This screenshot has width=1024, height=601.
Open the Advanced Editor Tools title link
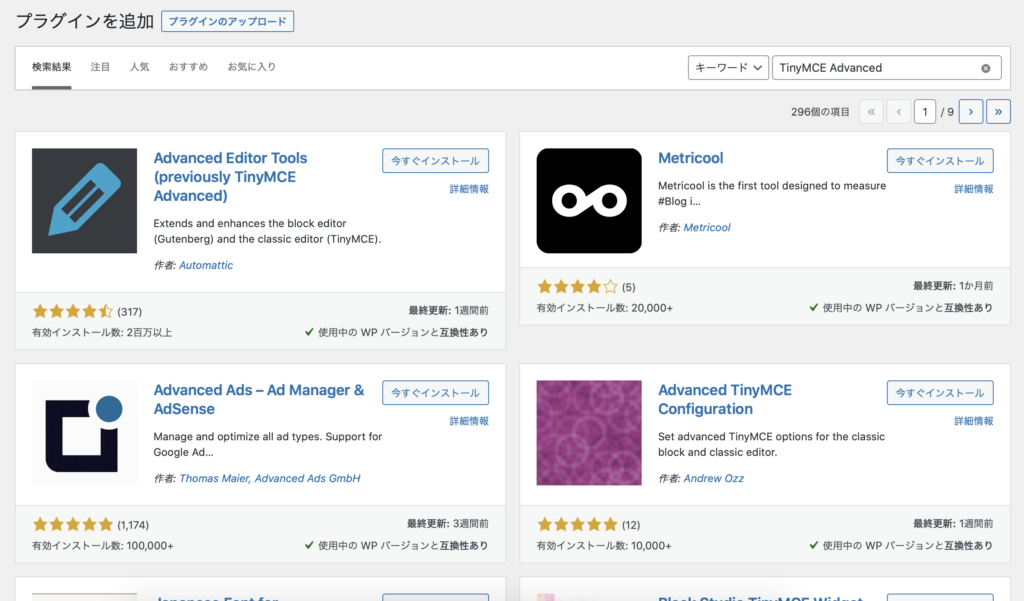click(230, 177)
